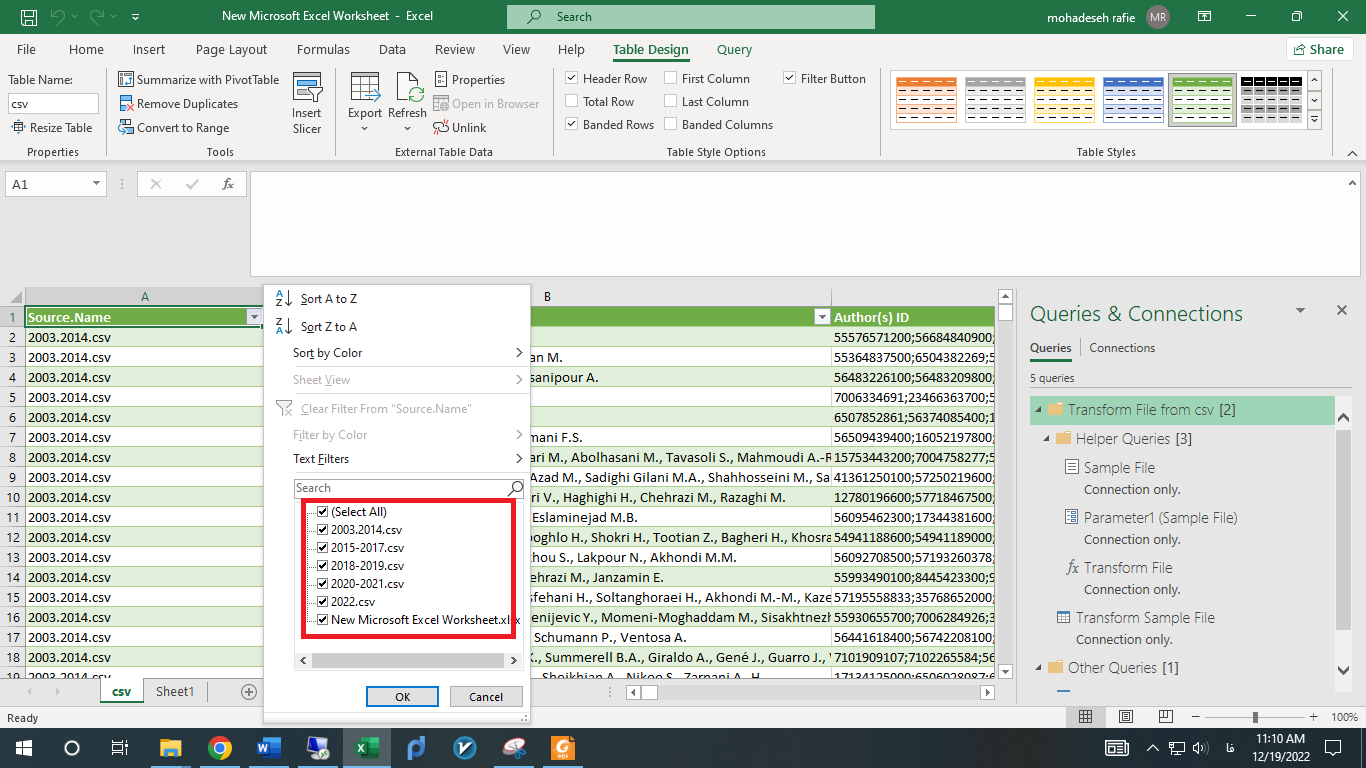Click Unlink table icon
Image resolution: width=1366 pixels, height=768 pixels.
[x=441, y=128]
